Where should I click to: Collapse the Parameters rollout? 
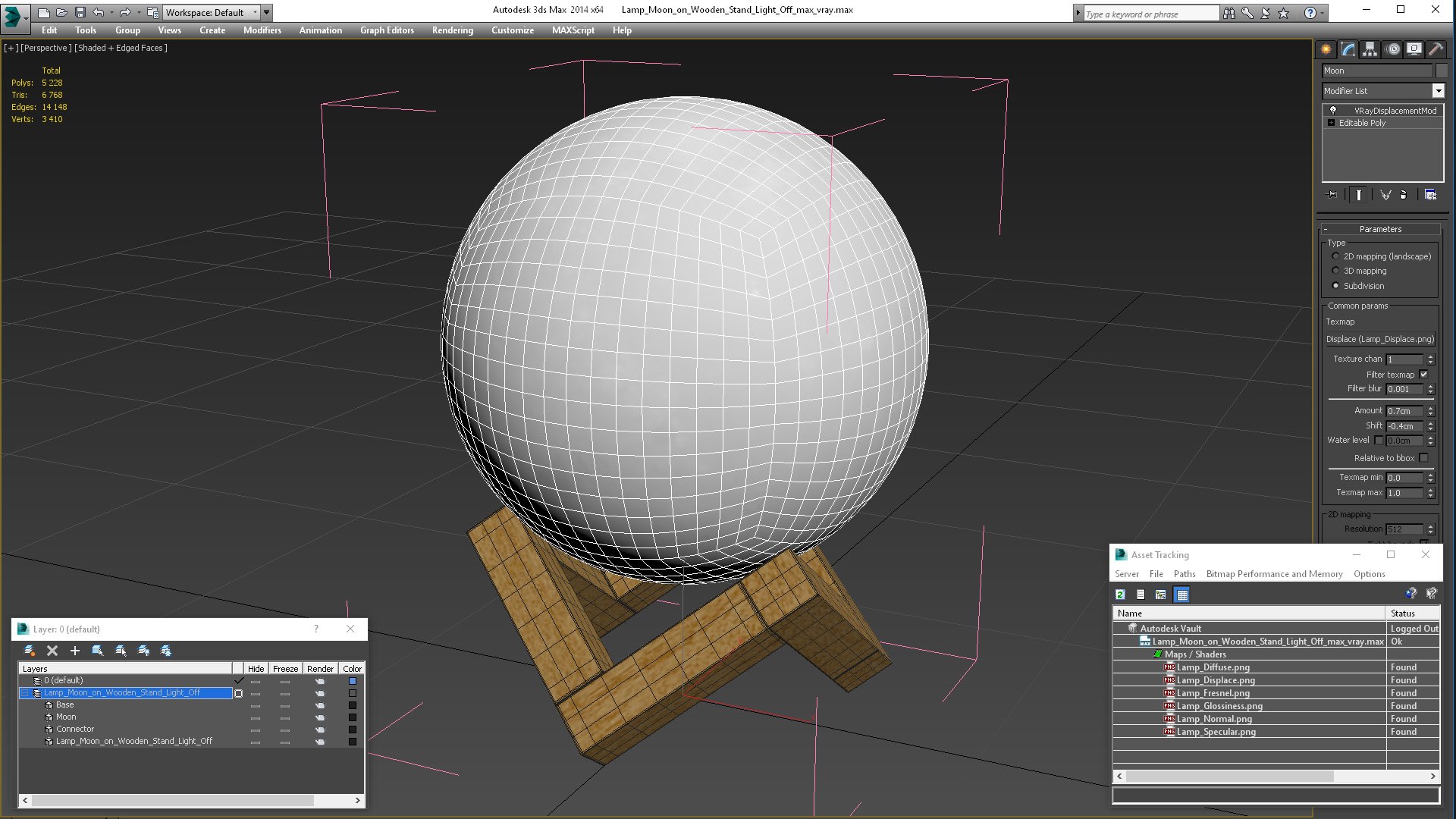1326,229
